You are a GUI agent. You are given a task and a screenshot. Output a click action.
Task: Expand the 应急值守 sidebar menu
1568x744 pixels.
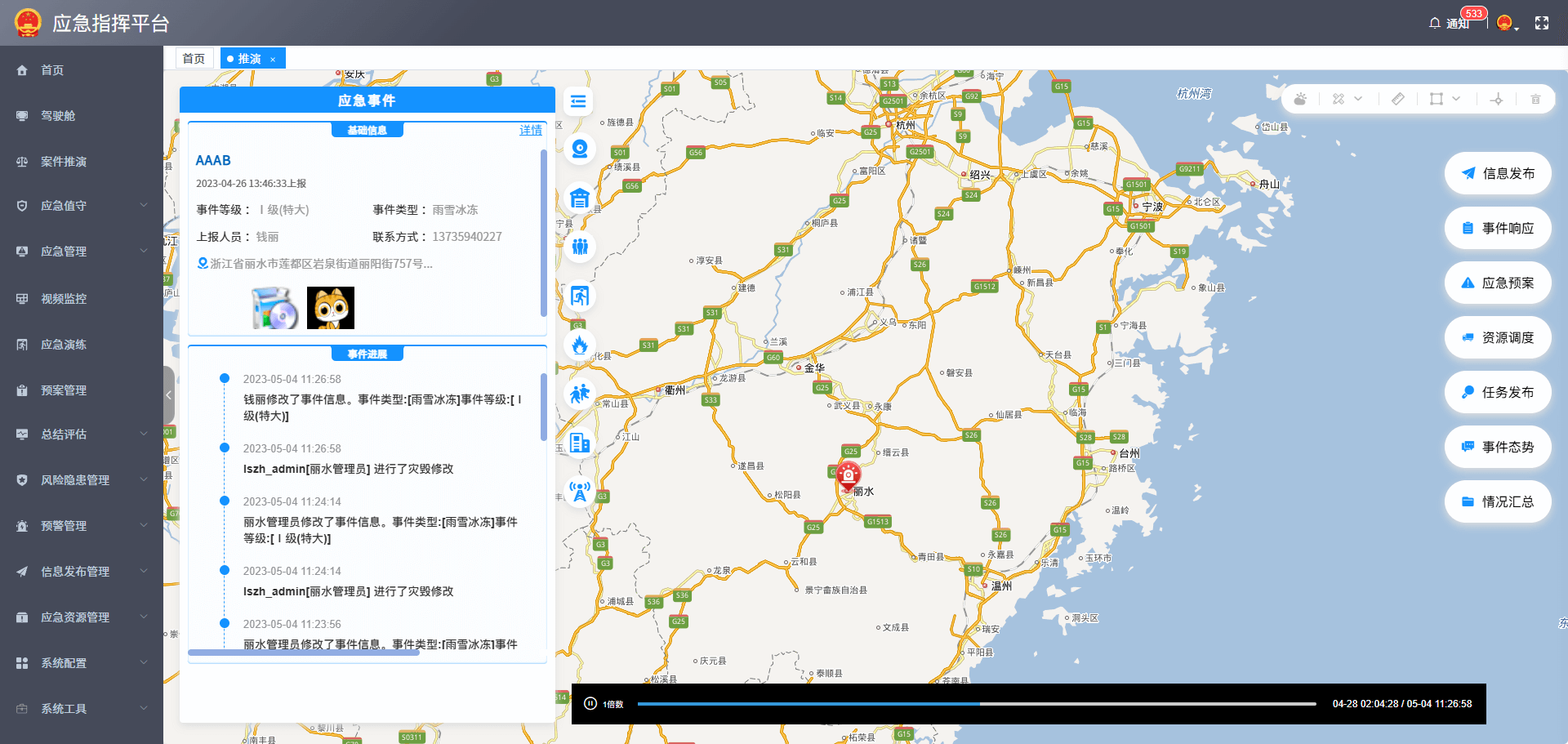82,206
